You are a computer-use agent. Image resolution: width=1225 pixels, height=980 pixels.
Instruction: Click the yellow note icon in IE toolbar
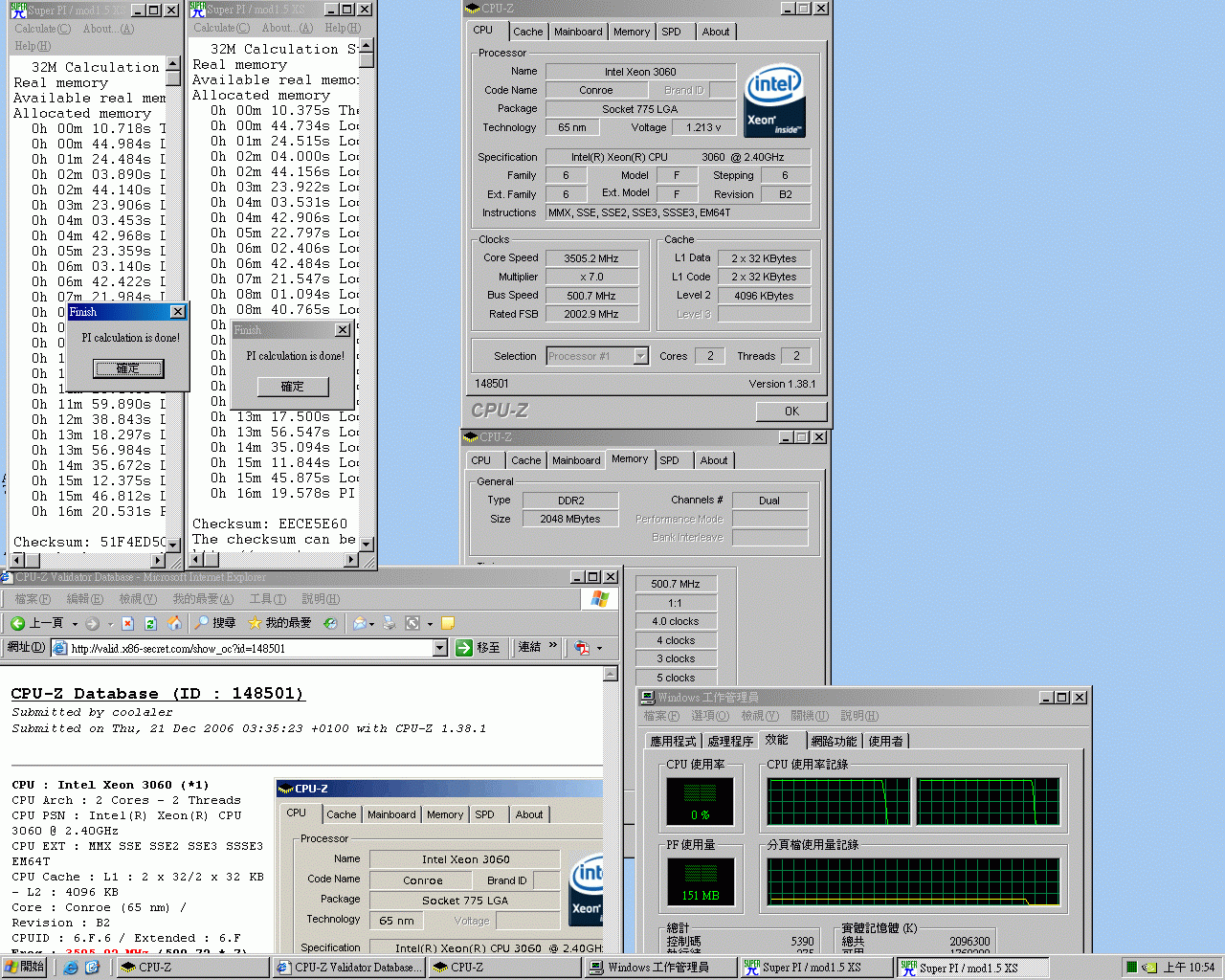tap(448, 623)
